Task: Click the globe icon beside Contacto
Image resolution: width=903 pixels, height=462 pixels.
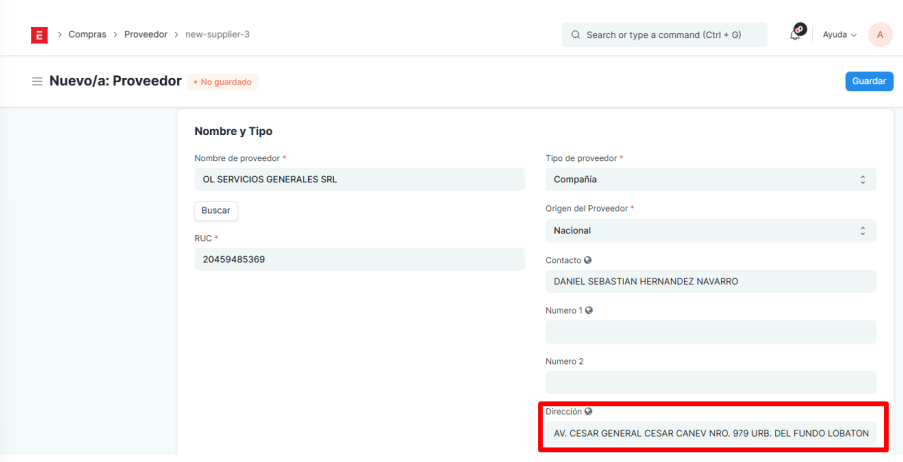Action: 589,260
